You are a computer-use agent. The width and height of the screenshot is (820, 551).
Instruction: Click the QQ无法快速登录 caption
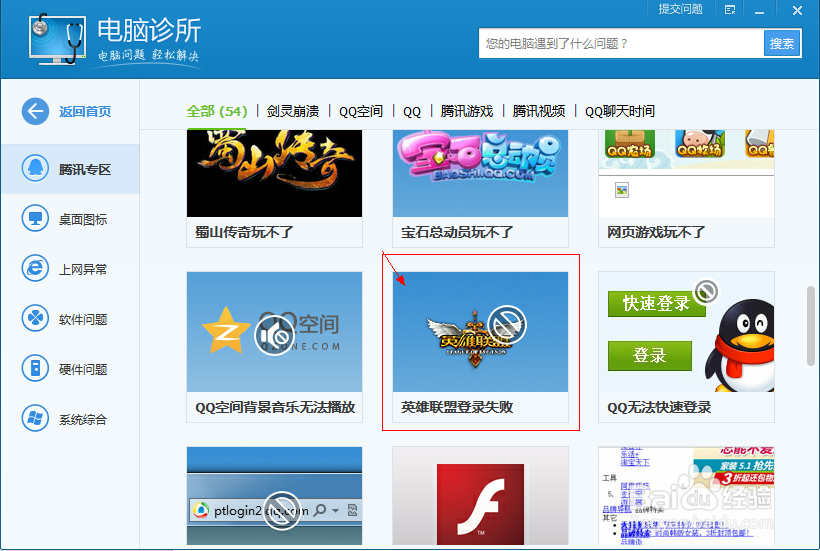pos(659,407)
